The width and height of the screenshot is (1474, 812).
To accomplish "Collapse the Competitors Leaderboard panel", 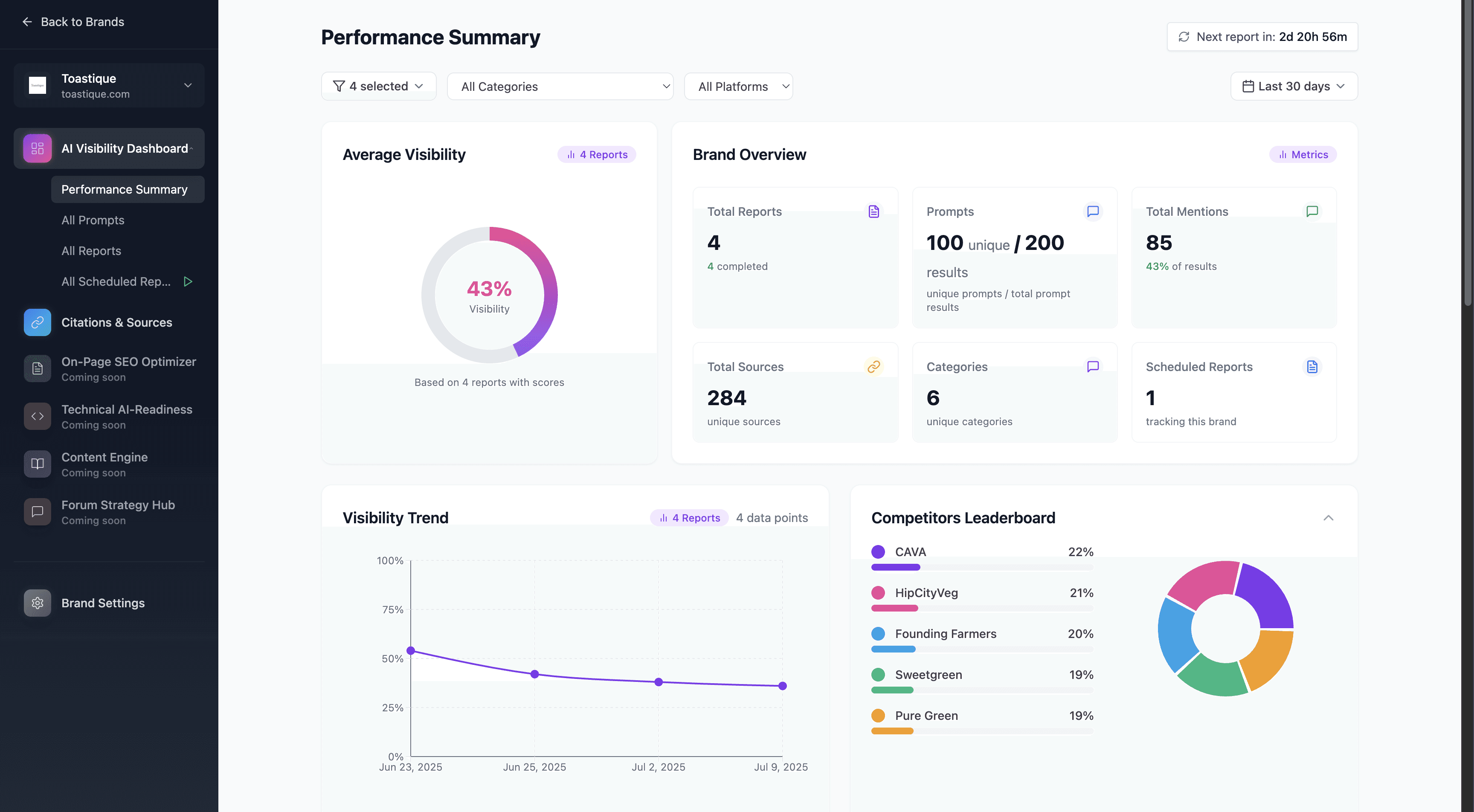I will [x=1328, y=518].
